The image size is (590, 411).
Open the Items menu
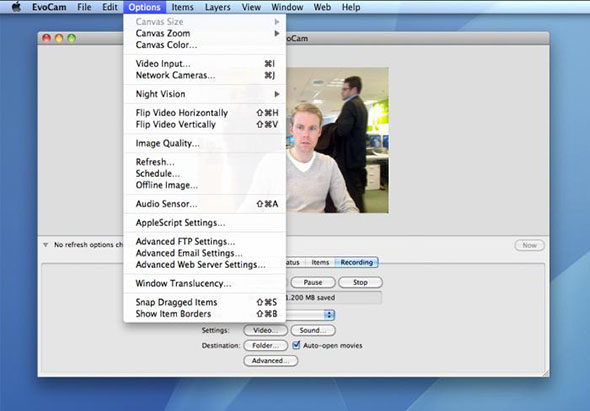[x=182, y=7]
